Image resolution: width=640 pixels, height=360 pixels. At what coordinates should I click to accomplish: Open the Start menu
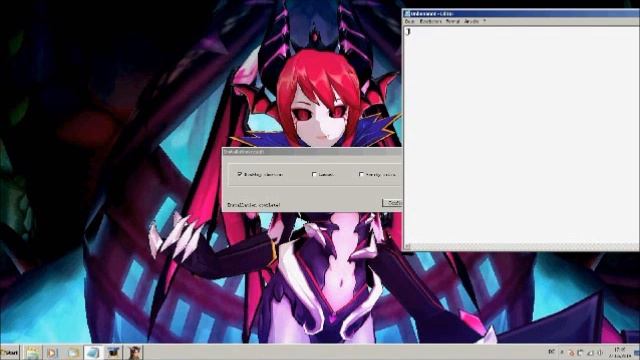click(10, 353)
